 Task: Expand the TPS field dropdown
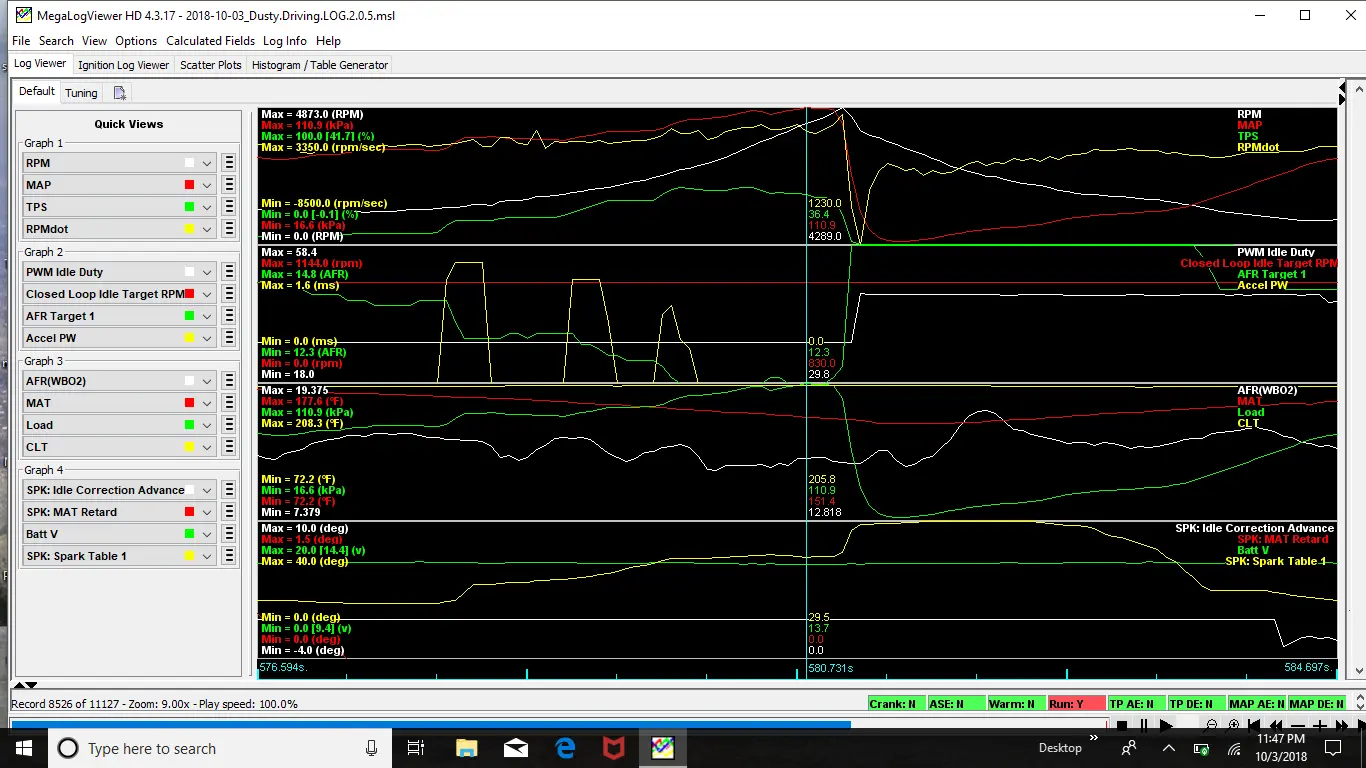[x=207, y=207]
